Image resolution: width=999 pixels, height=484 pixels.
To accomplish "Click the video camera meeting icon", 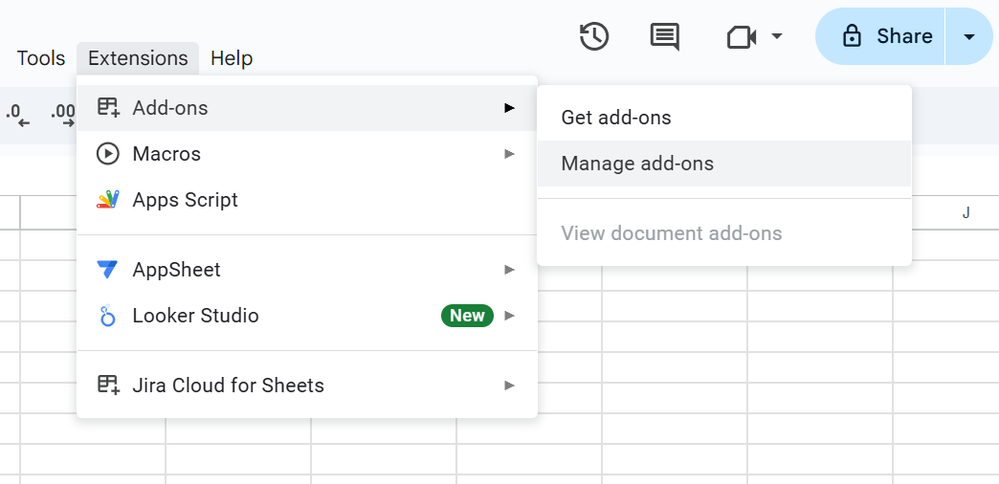I will click(x=742, y=37).
